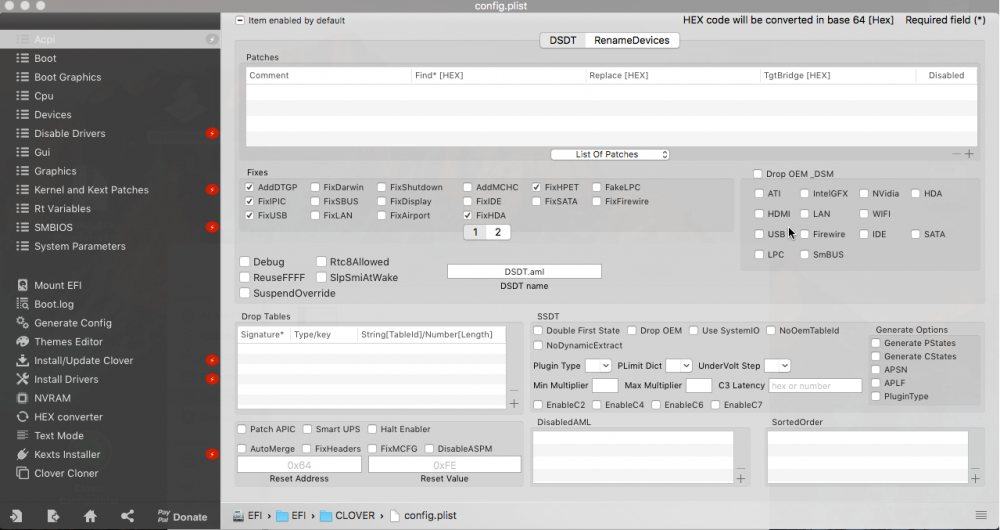1000x530 pixels.
Task: Enable the FixMCFG checkbox
Action: point(372,448)
